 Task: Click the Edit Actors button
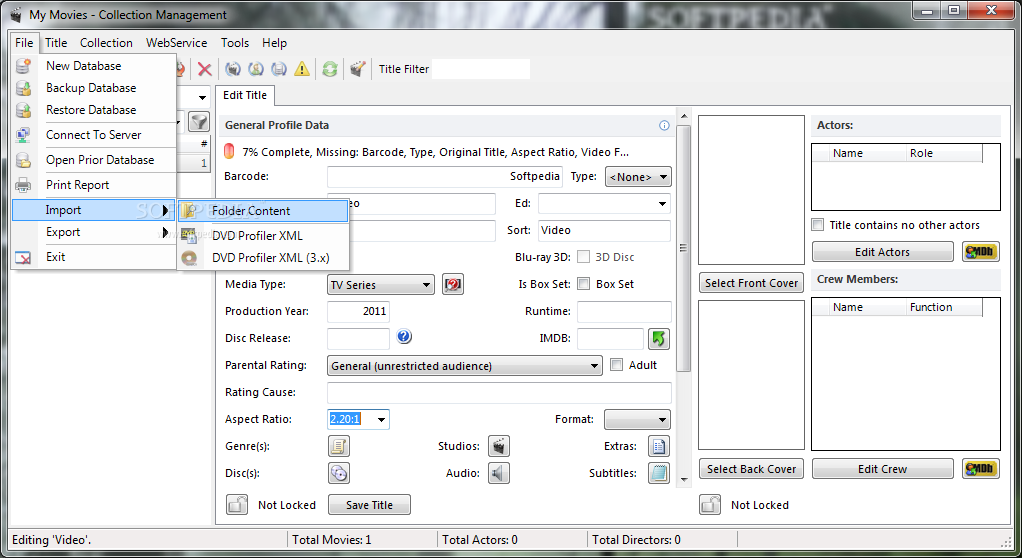[883, 252]
